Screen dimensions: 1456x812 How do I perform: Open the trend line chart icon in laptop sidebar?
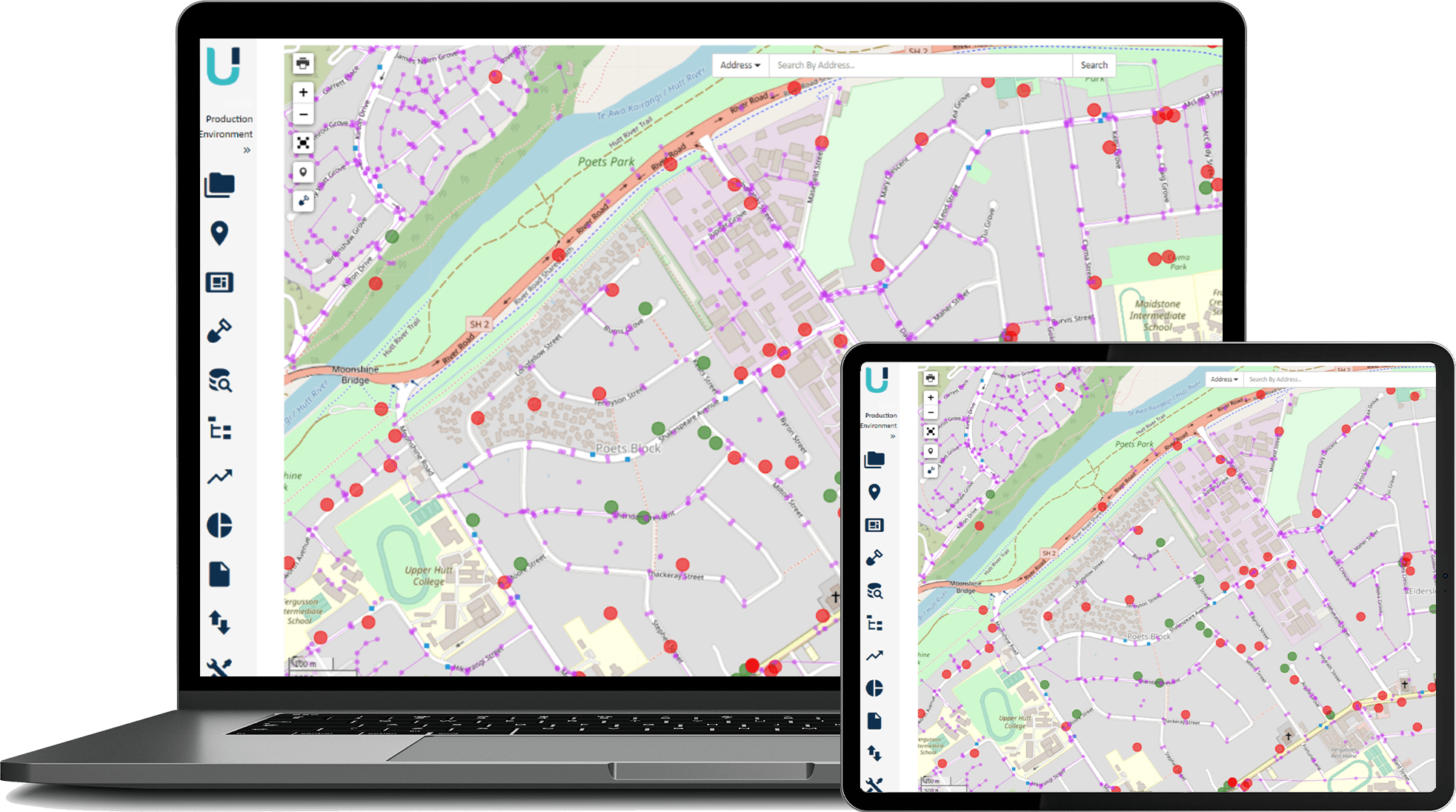(219, 477)
